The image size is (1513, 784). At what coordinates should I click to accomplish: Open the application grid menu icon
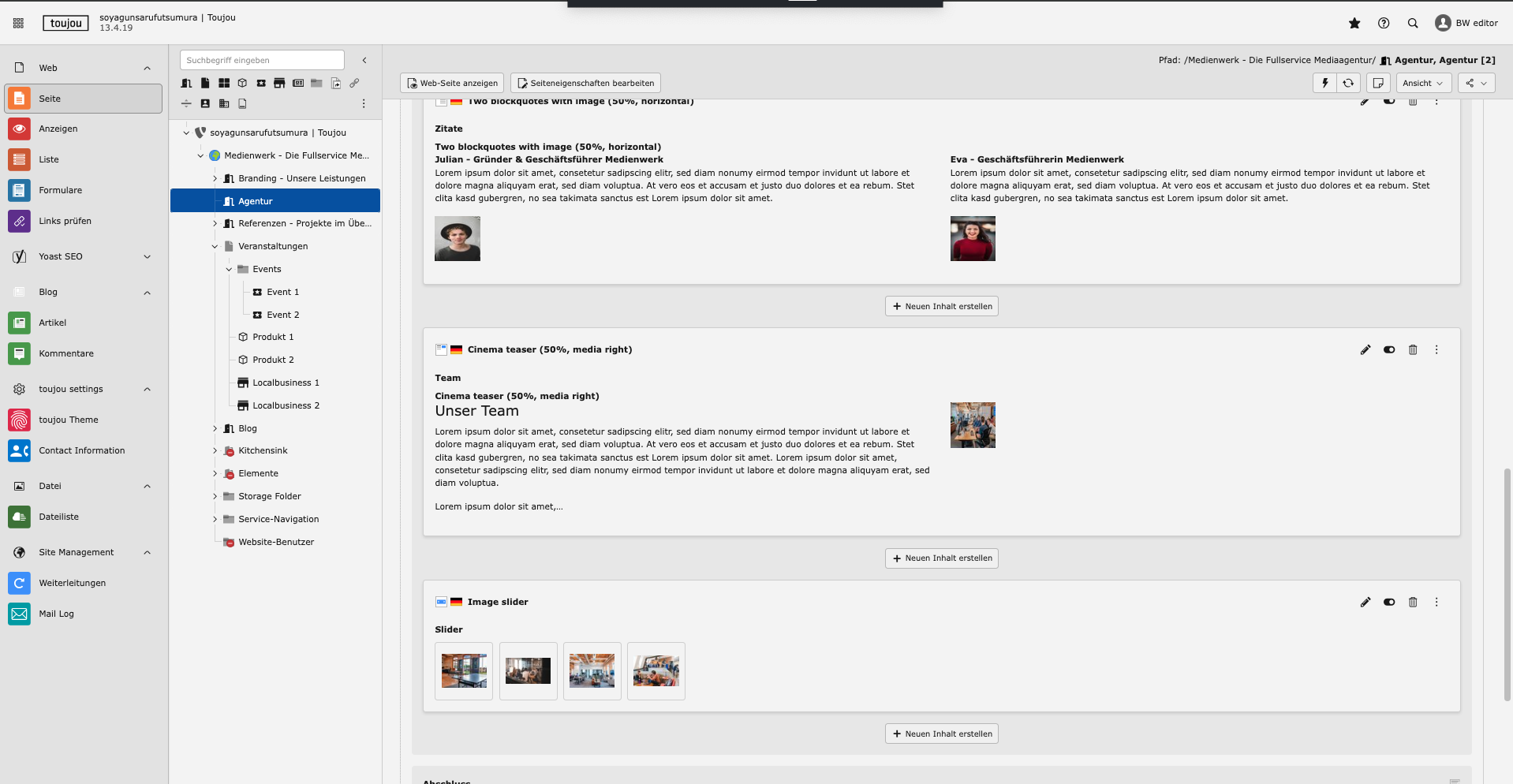coord(18,24)
